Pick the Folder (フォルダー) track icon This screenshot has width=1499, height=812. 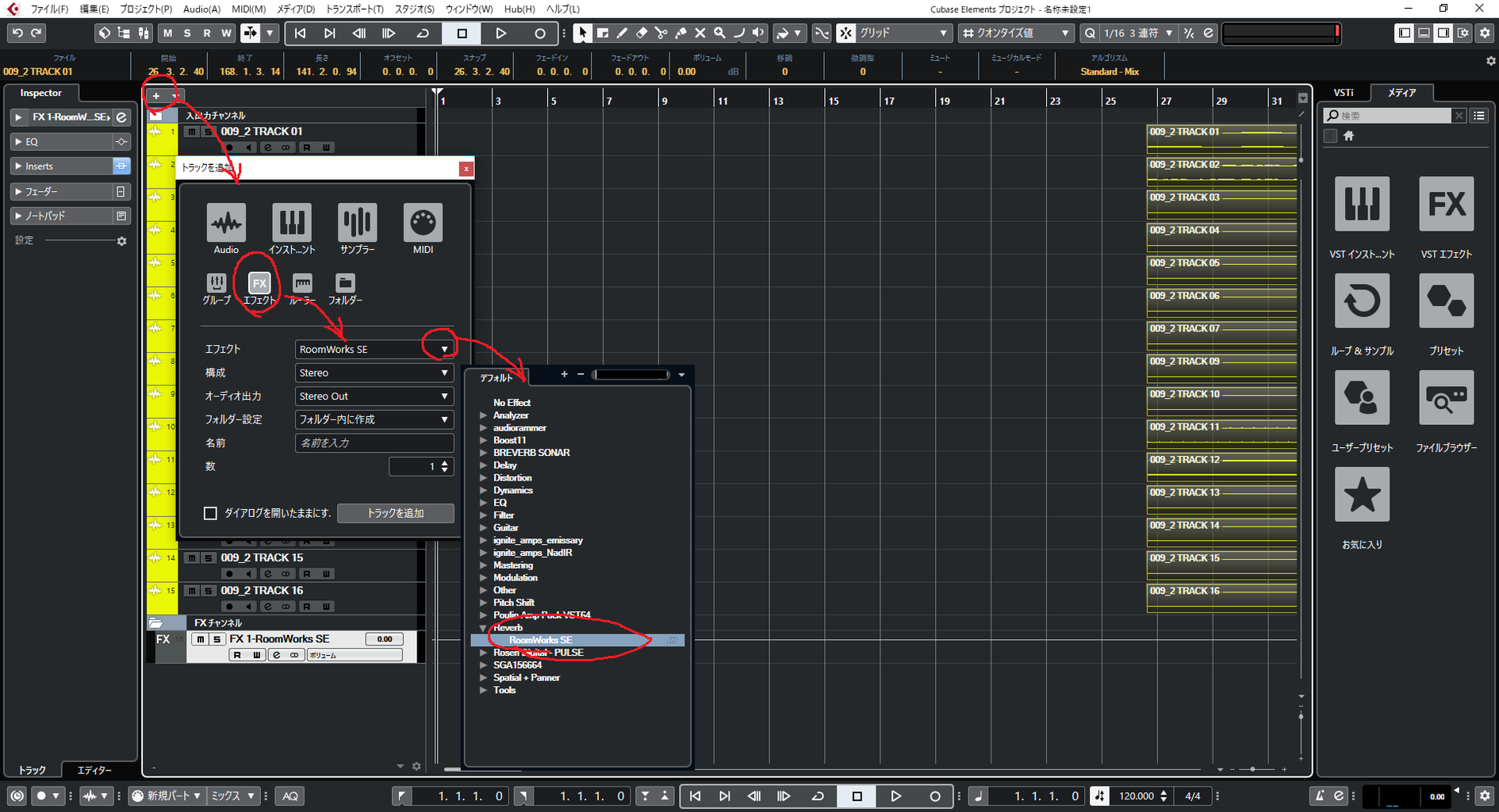tap(345, 282)
